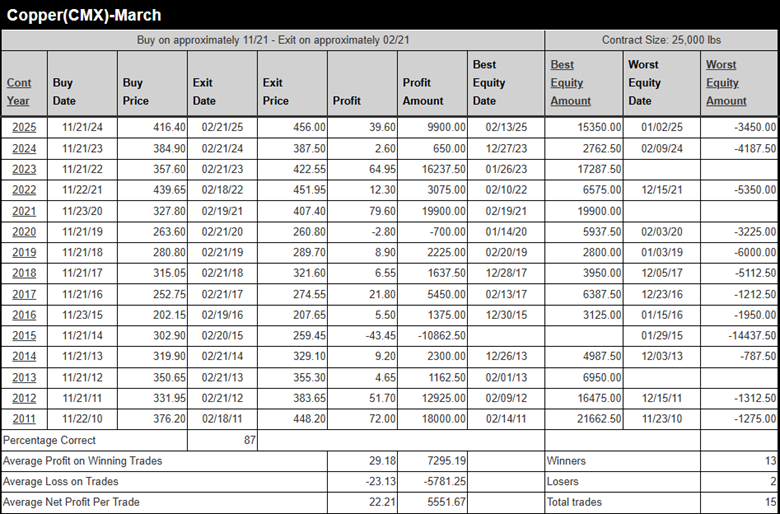Click the Percentage Correct label

49,440
